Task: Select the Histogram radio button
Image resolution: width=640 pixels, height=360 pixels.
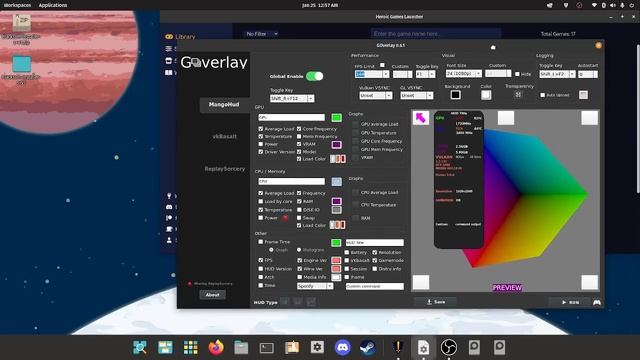Action: click(x=299, y=250)
